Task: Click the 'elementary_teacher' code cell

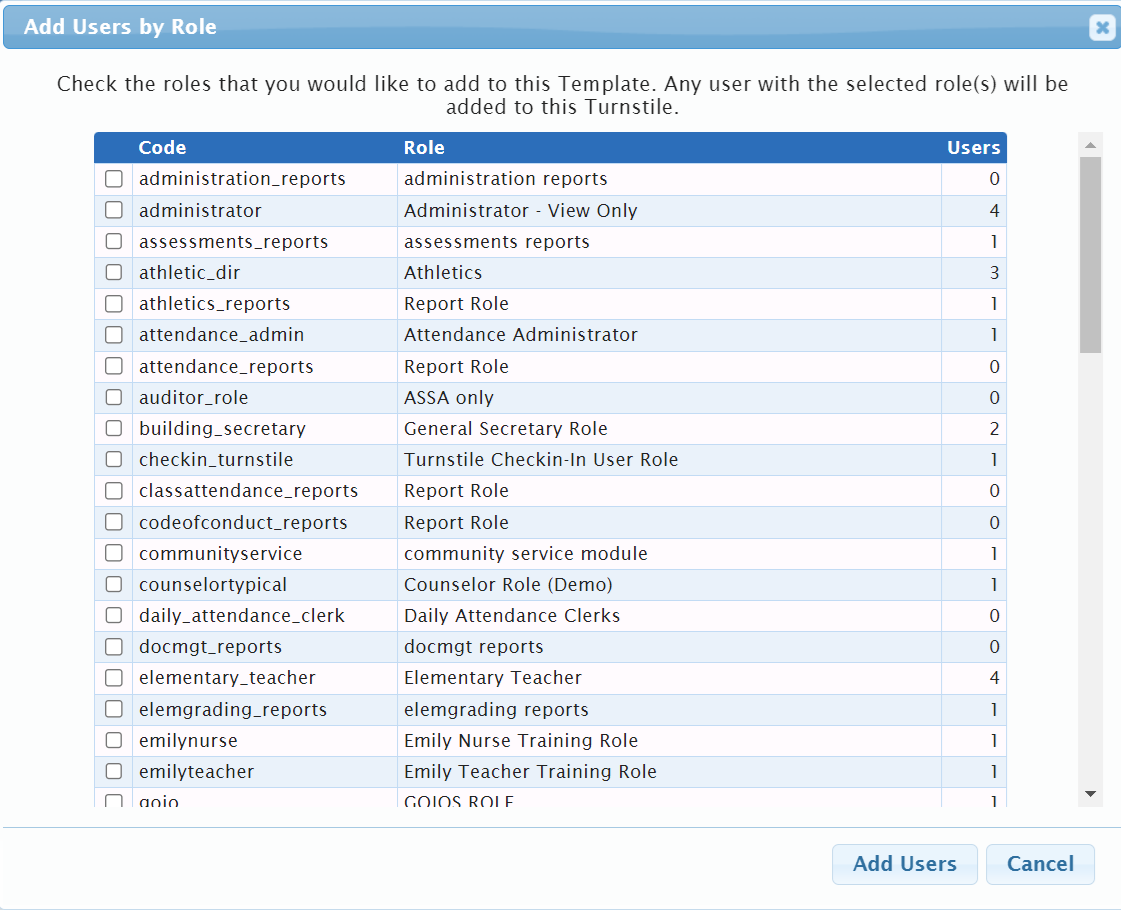Action: [x=265, y=678]
